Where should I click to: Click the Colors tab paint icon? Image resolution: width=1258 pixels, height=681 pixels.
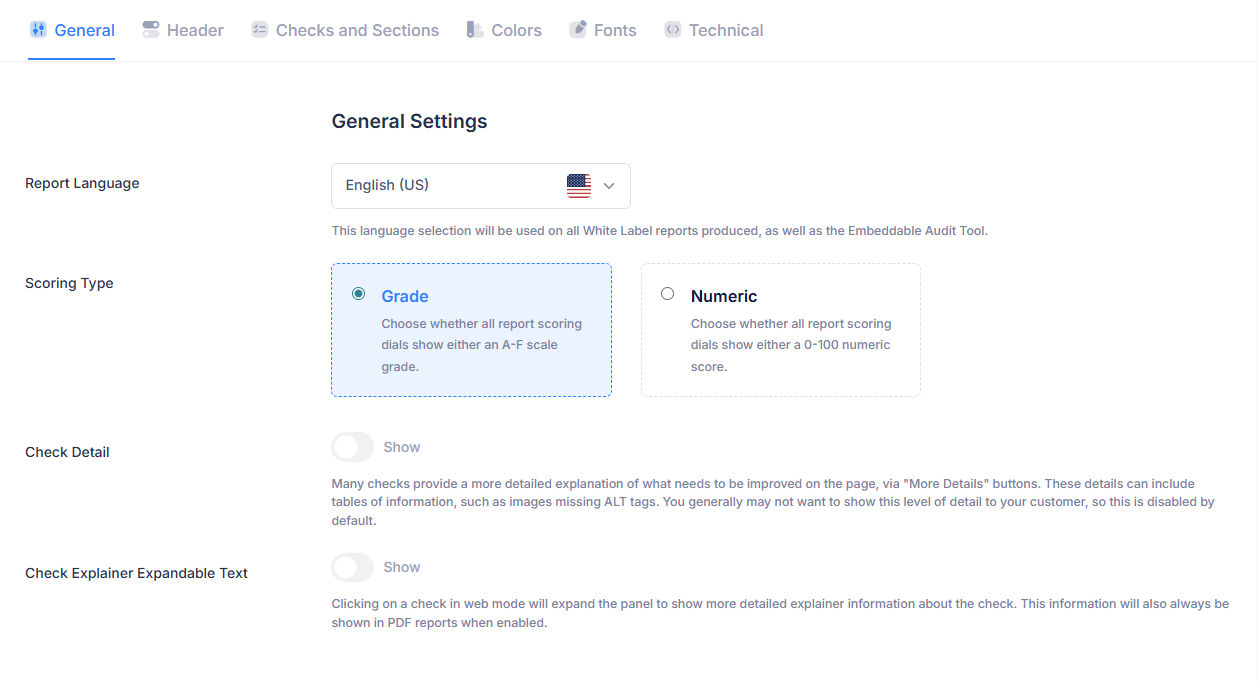475,30
